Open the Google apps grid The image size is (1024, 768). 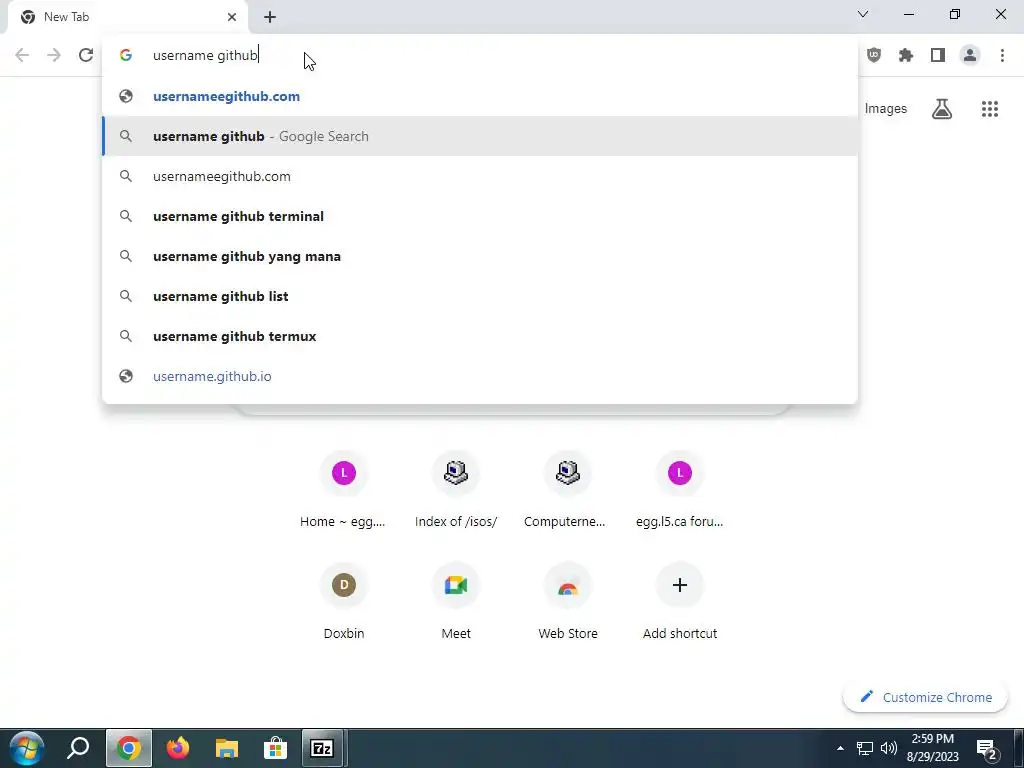(x=990, y=109)
